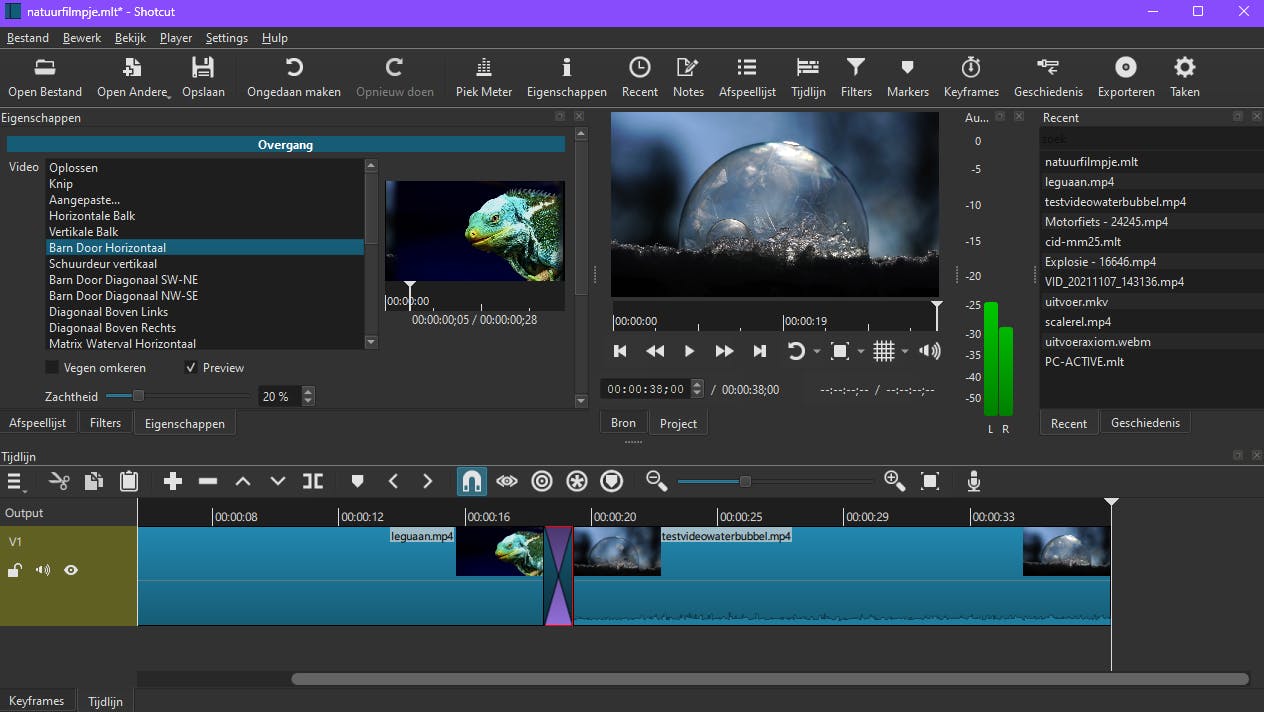The width and height of the screenshot is (1264, 712).
Task: Toggle timeline snapping magnet icon
Action: (x=471, y=481)
